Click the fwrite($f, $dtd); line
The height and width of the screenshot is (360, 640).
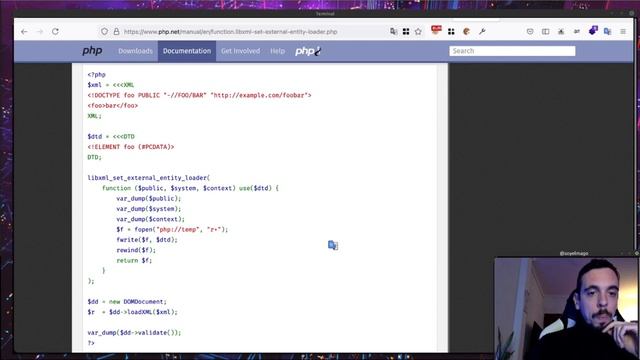[x=147, y=240]
